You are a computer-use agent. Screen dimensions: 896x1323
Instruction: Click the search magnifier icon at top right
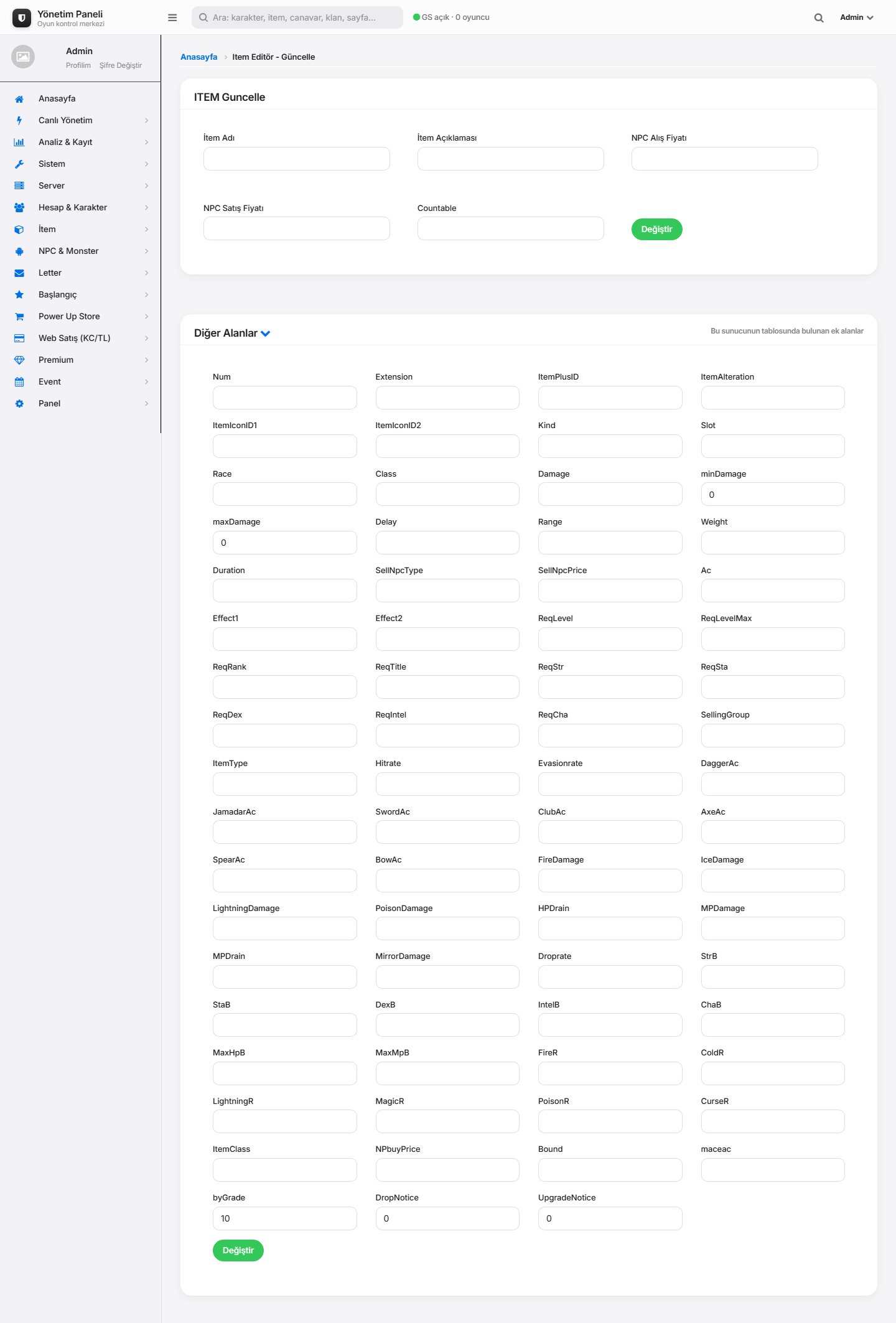click(x=819, y=17)
